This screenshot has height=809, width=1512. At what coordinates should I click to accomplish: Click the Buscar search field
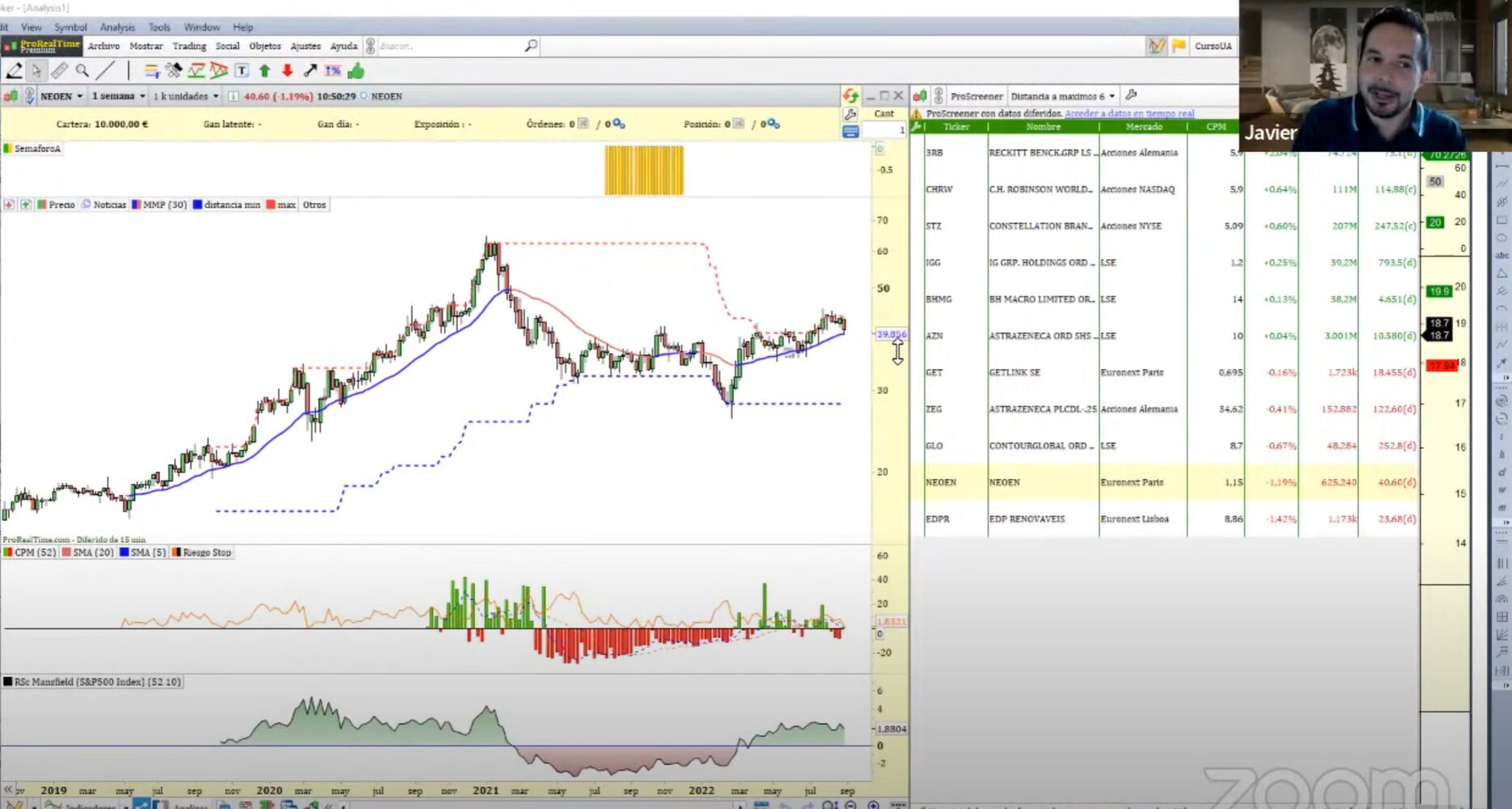449,46
